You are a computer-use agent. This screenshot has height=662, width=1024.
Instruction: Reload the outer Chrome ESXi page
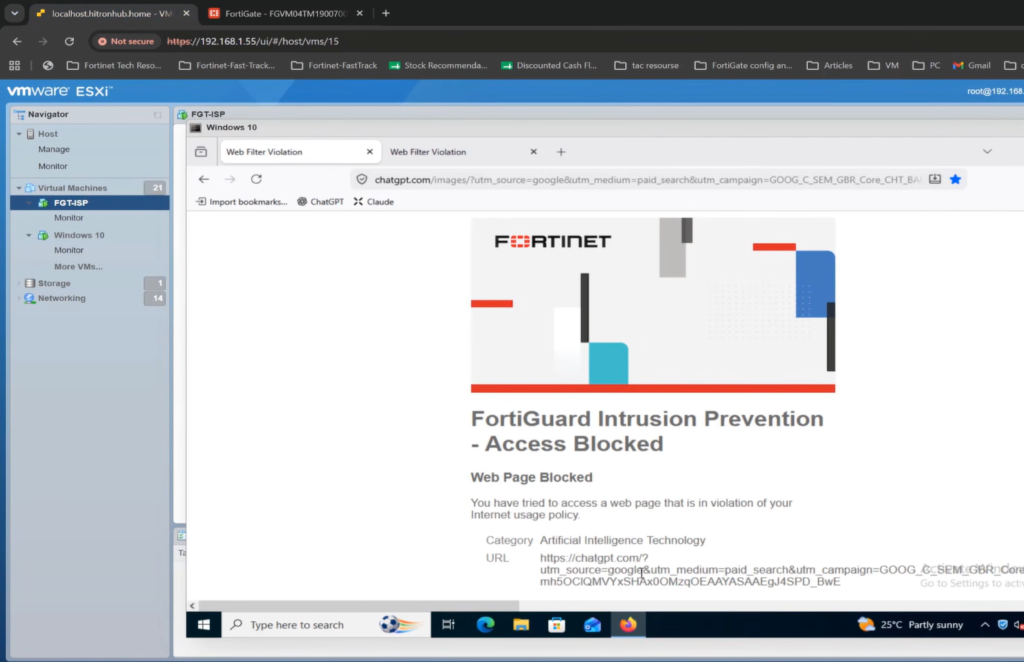pos(69,41)
